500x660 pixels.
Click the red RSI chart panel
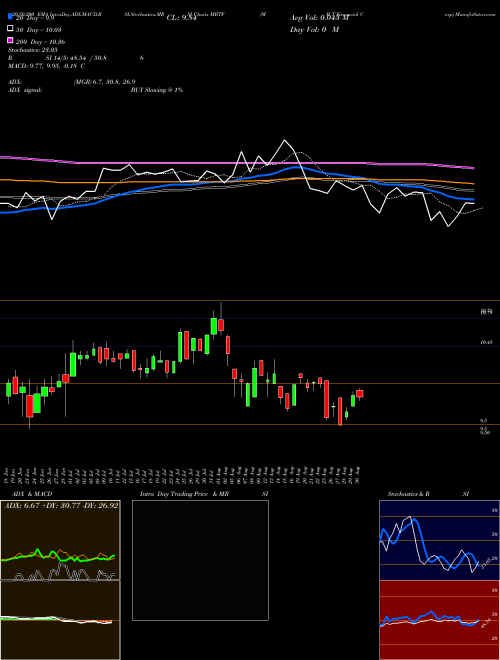pyautogui.click(x=439, y=620)
